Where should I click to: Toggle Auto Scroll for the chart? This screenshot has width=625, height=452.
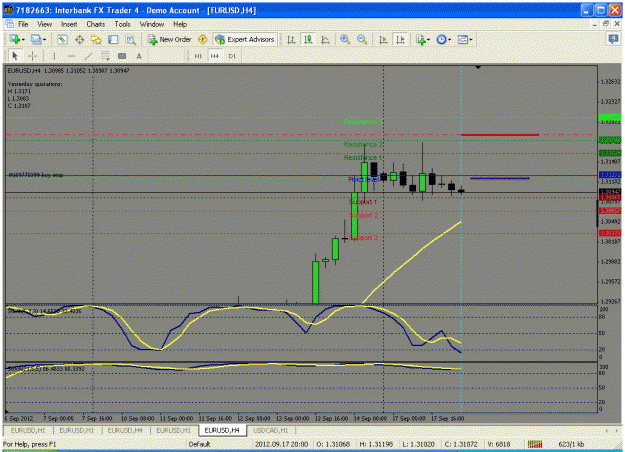383,39
